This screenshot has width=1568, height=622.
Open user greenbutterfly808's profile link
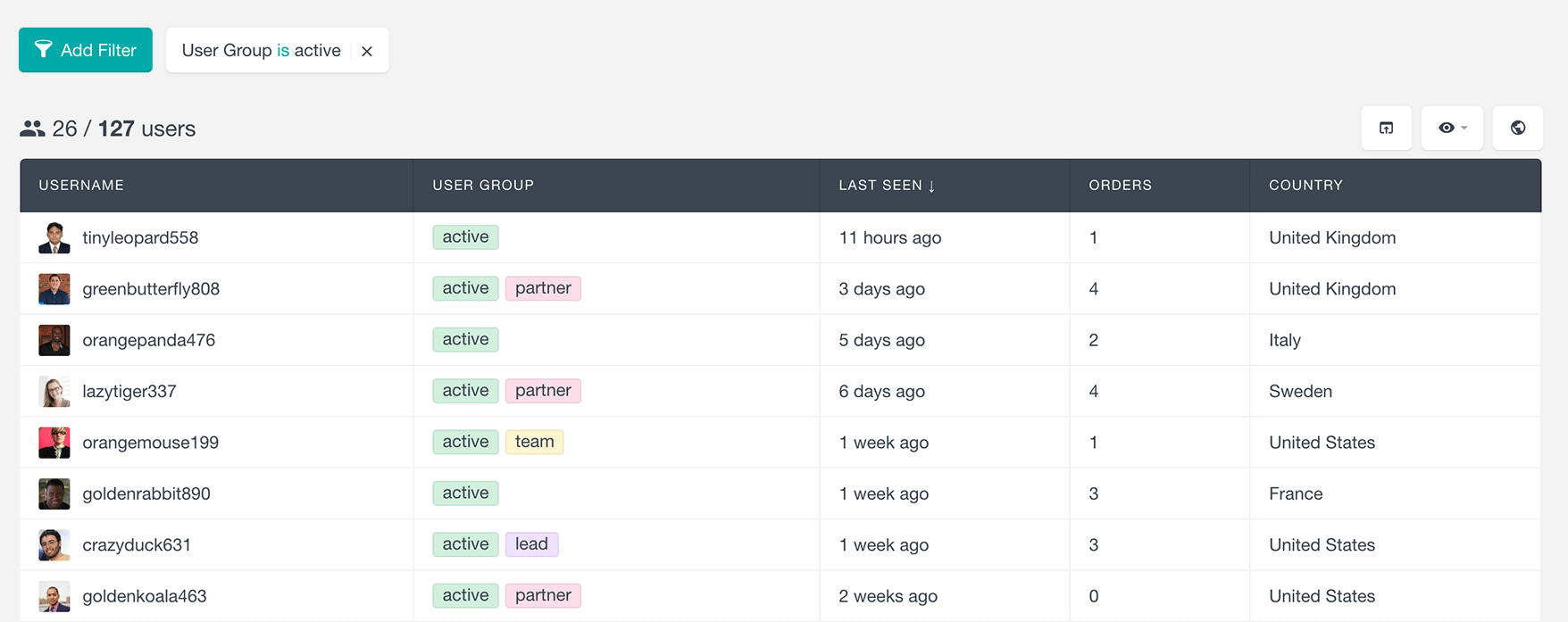point(151,289)
